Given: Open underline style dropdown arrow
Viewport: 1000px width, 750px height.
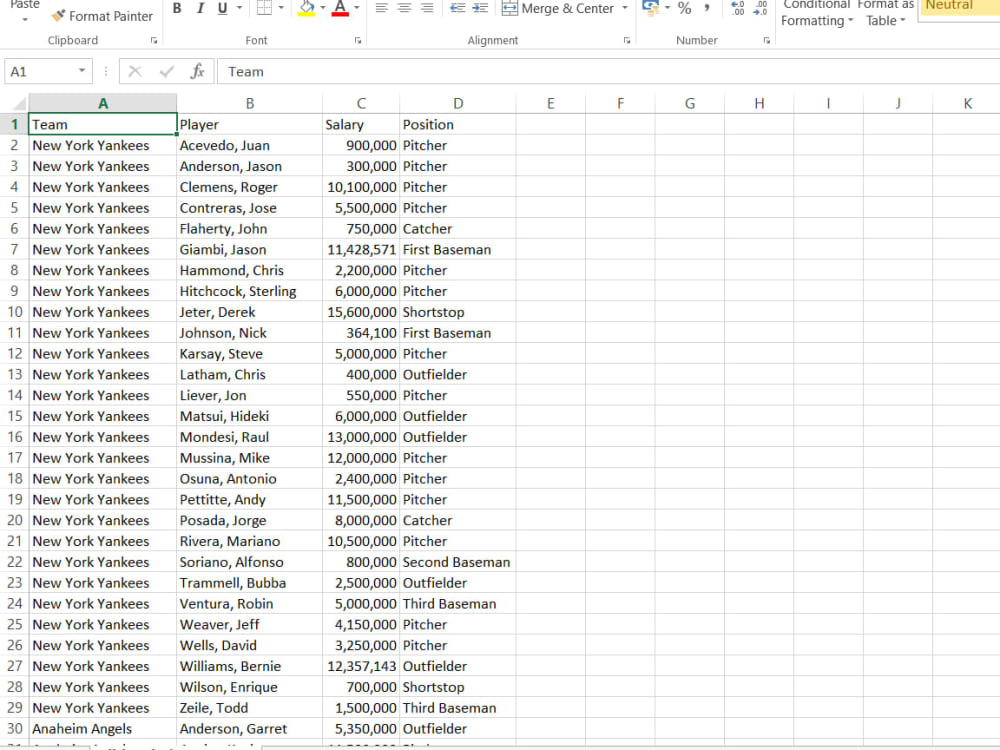Looking at the screenshot, I should coord(240,8).
